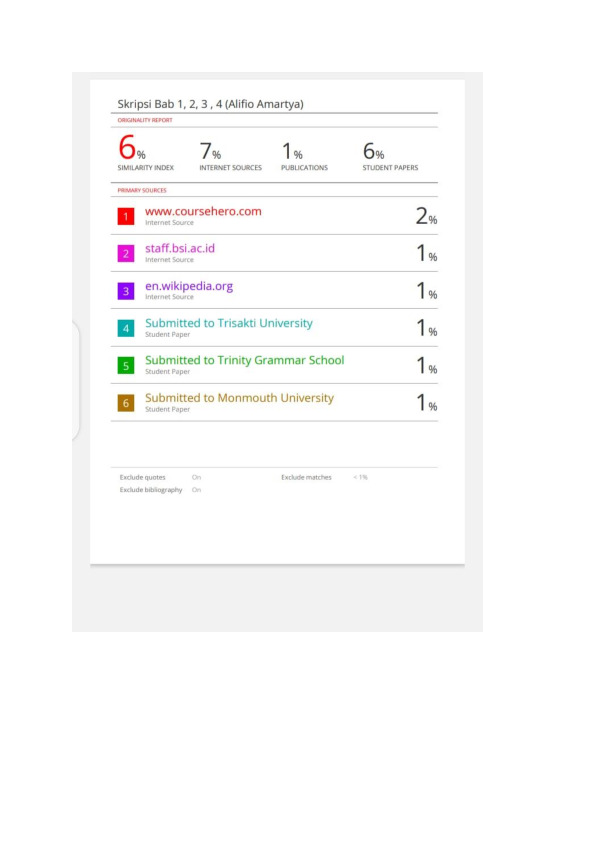Click the 1% publications value
The width and height of the screenshot is (595, 842).
pos(292,151)
